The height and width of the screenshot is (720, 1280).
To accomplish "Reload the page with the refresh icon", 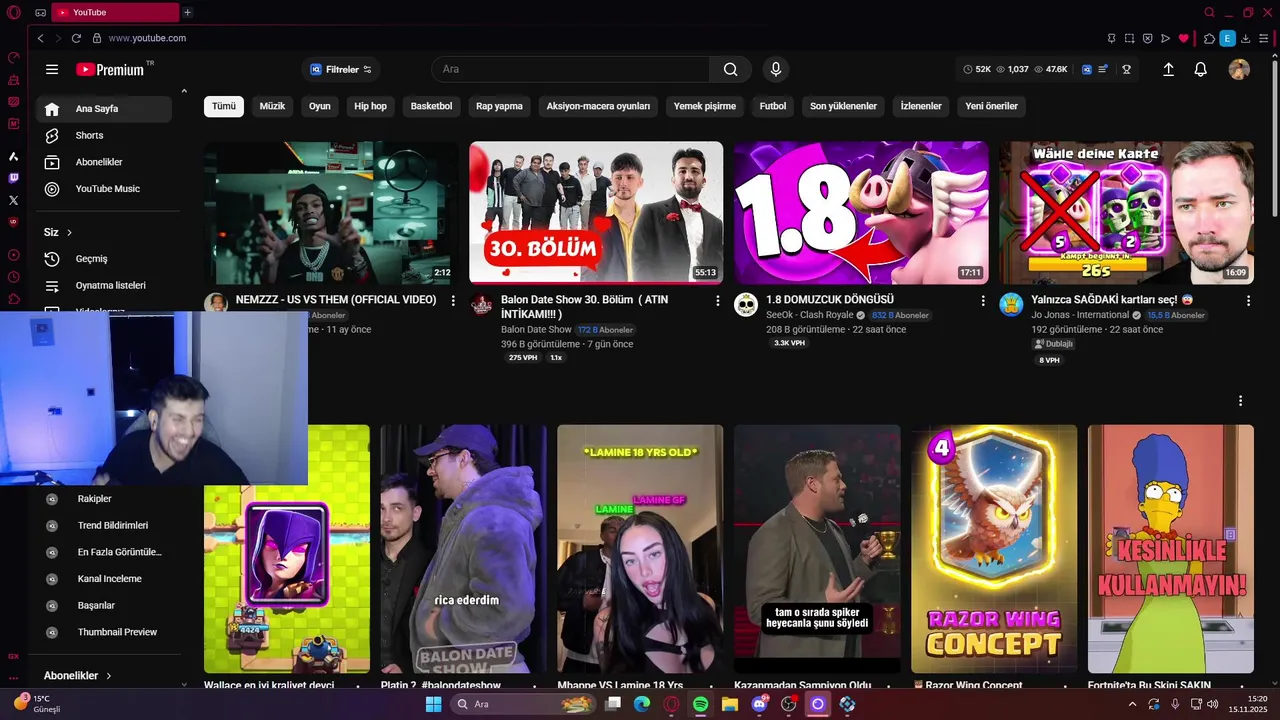I will 76,38.
